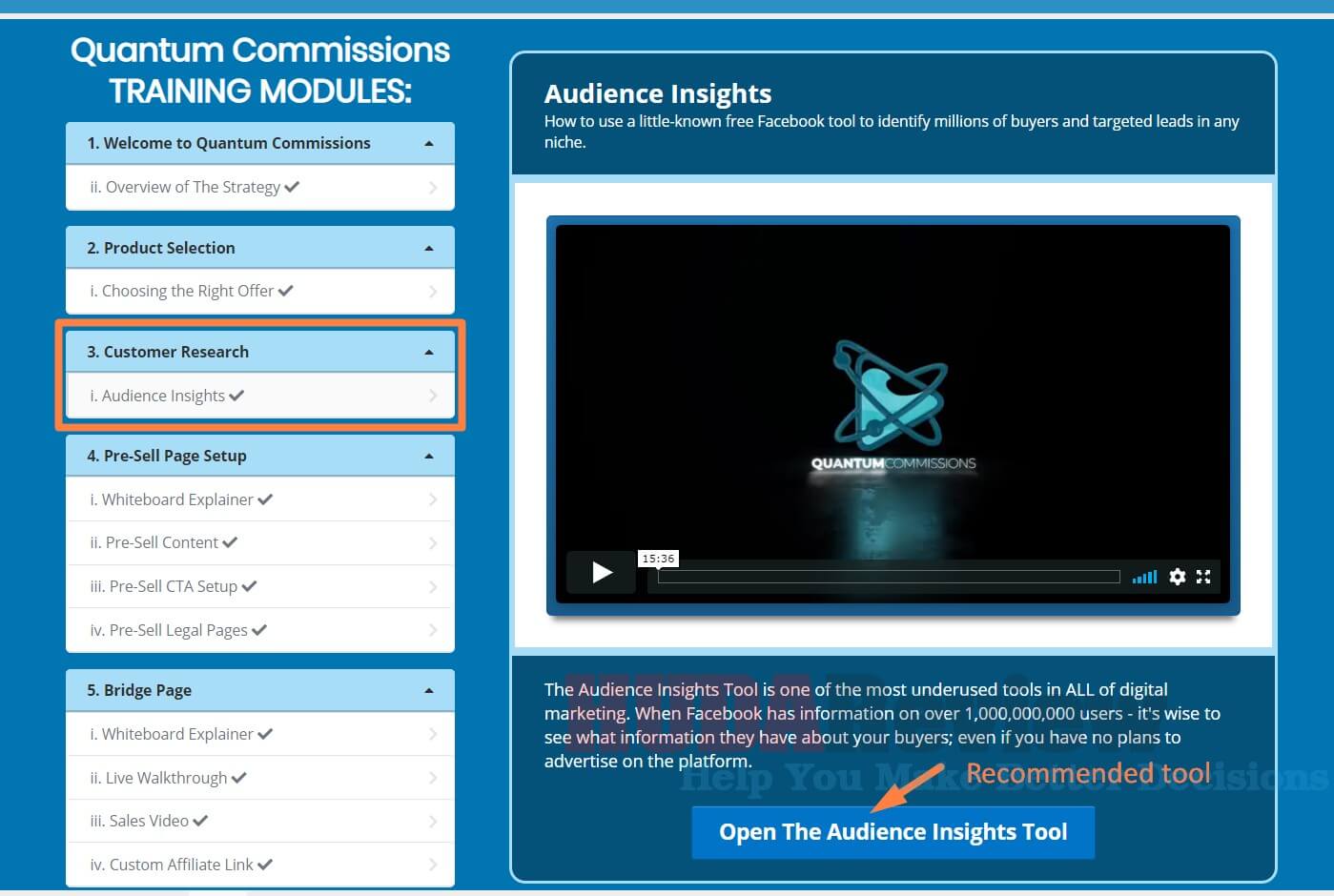Collapse the Pre-Sell Page Setup arrow
Viewport: 1334px width, 896px height.
[429, 457]
